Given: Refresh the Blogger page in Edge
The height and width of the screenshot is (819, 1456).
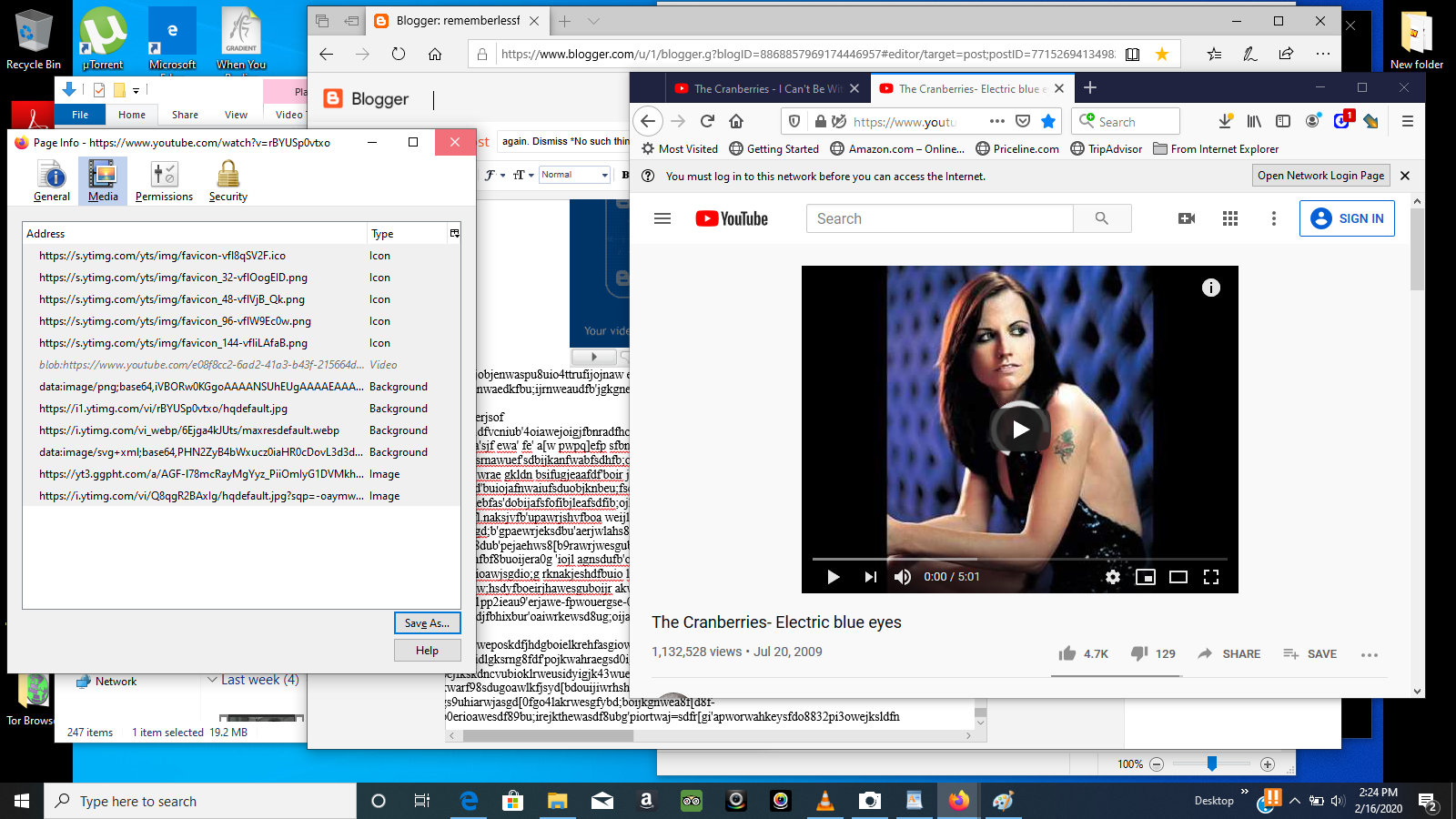Looking at the screenshot, I should coord(399,54).
